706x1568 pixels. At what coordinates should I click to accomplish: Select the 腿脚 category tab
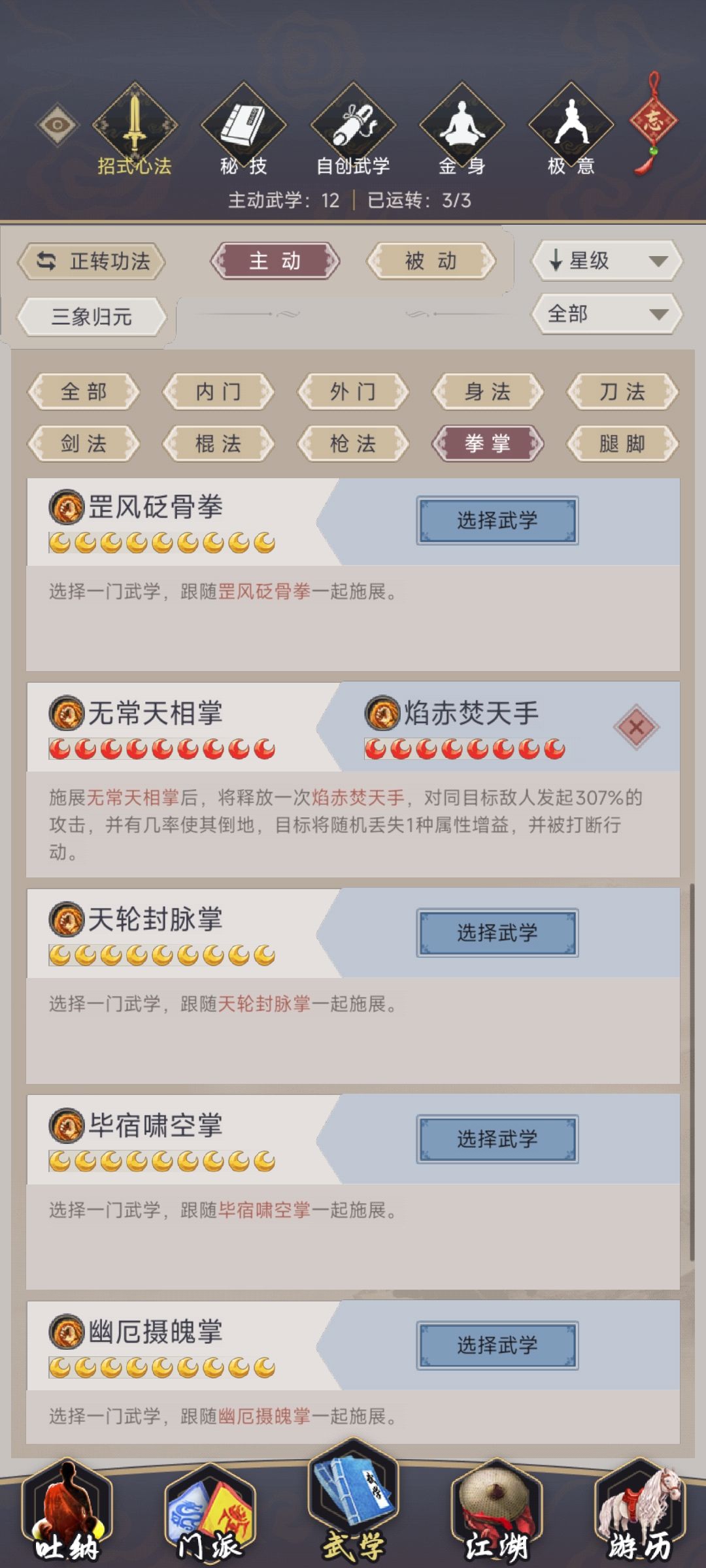[622, 444]
